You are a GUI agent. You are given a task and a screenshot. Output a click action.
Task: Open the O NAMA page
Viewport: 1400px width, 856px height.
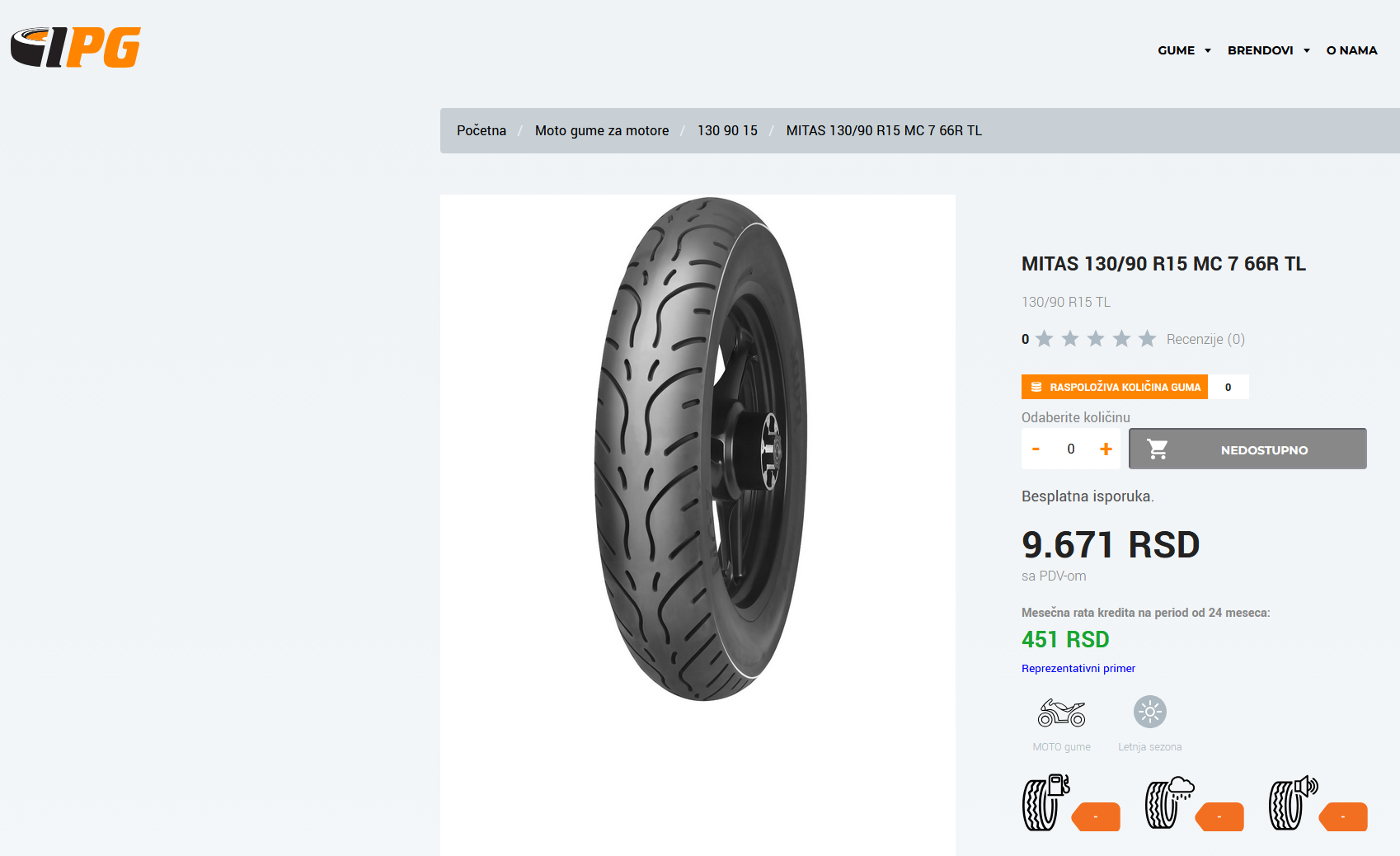1351,50
